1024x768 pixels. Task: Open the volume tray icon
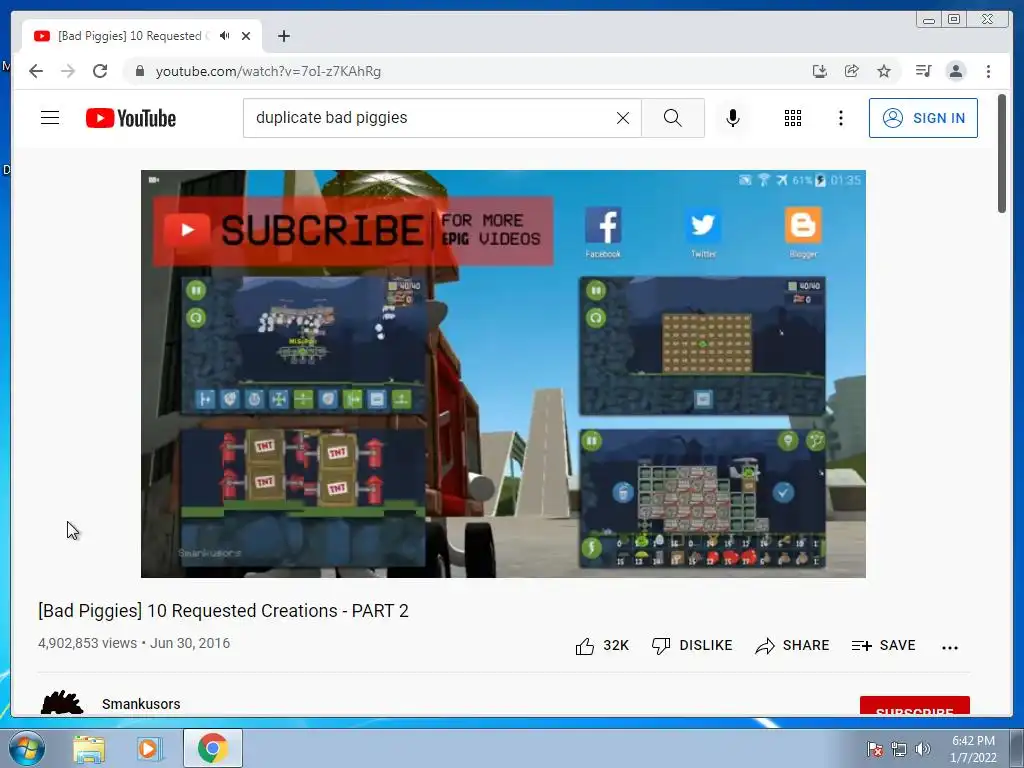pyautogui.click(x=923, y=749)
